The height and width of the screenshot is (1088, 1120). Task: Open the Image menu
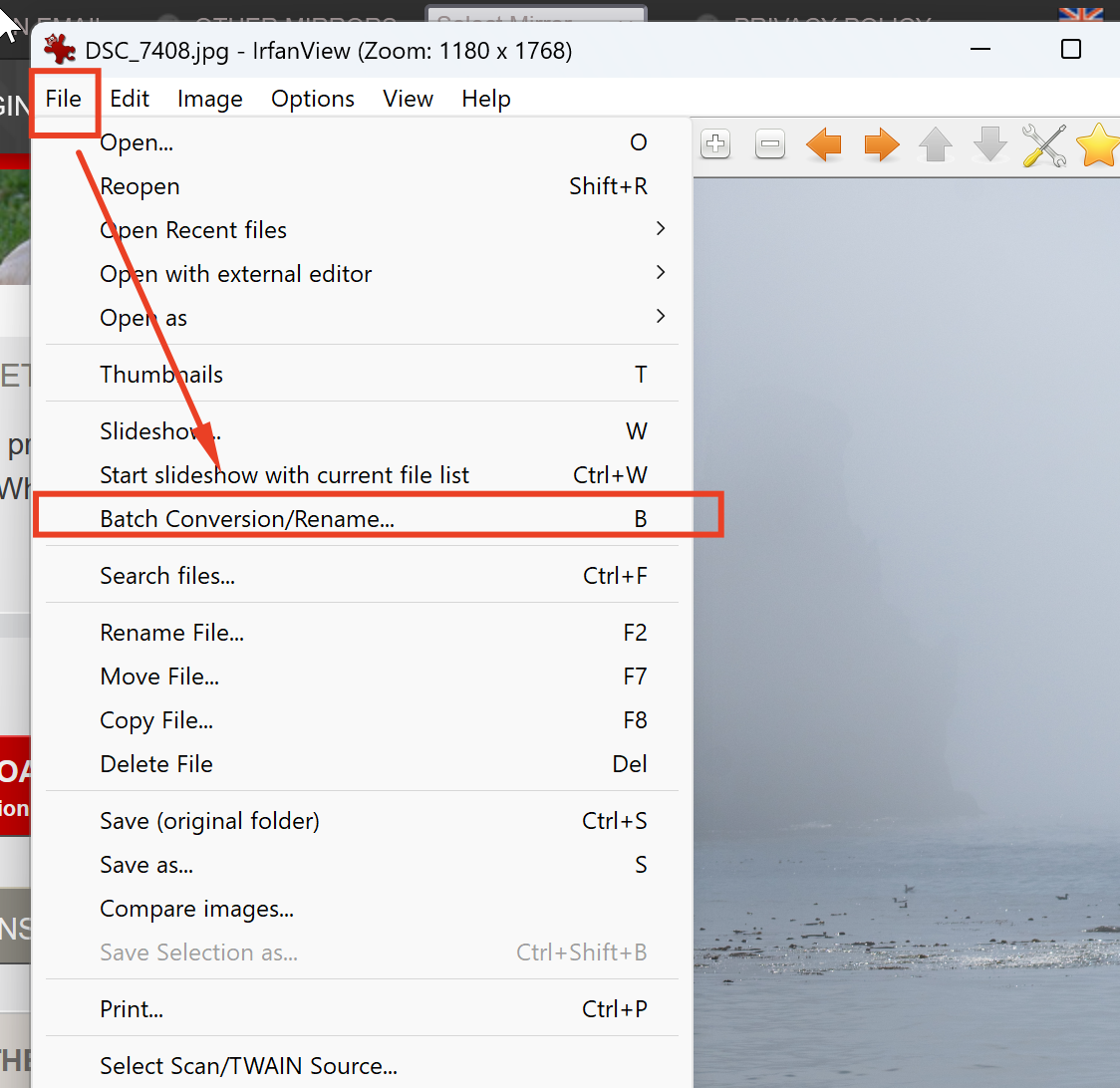click(209, 99)
